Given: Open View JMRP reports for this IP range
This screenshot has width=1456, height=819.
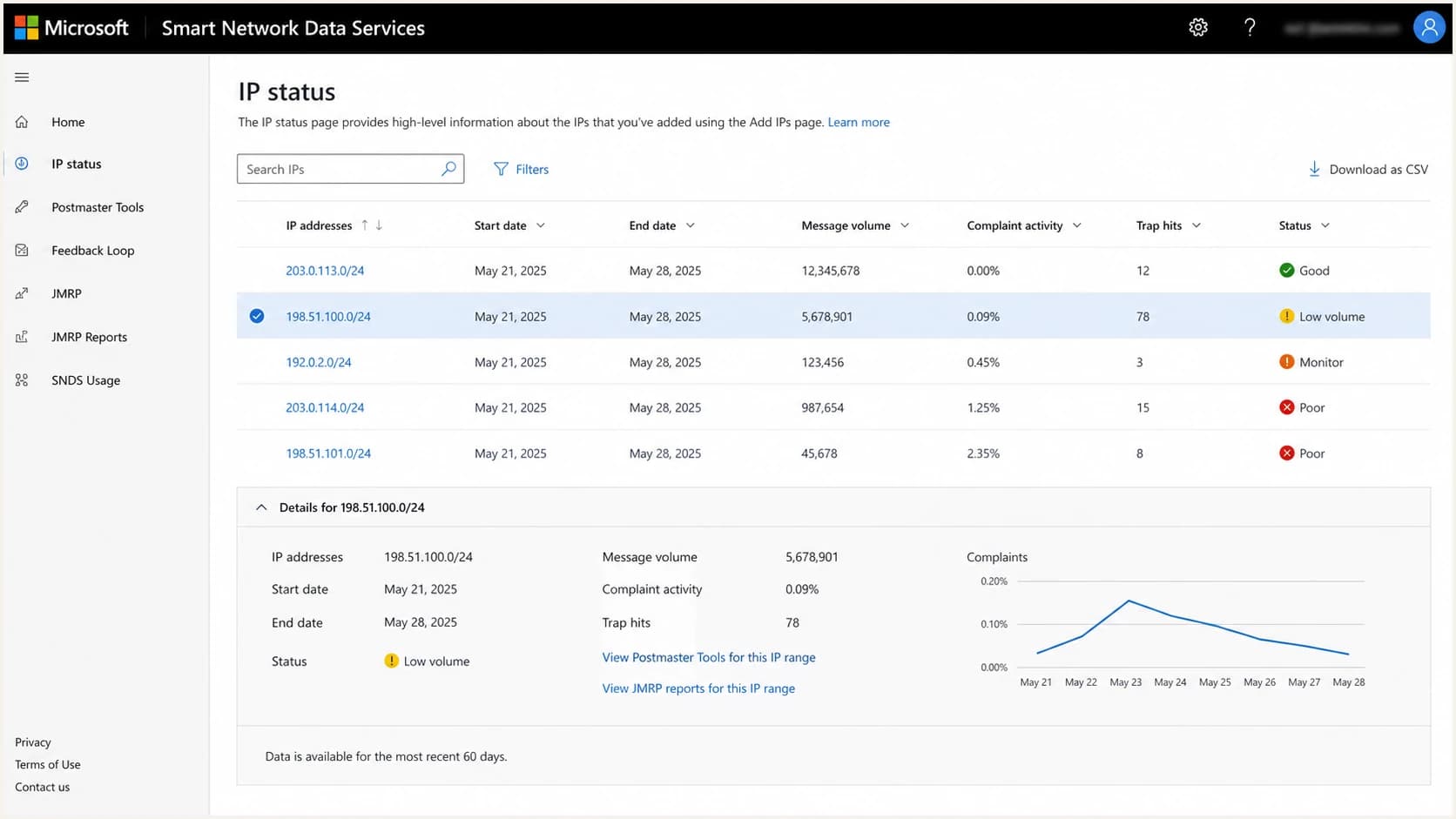Looking at the screenshot, I should click(698, 688).
